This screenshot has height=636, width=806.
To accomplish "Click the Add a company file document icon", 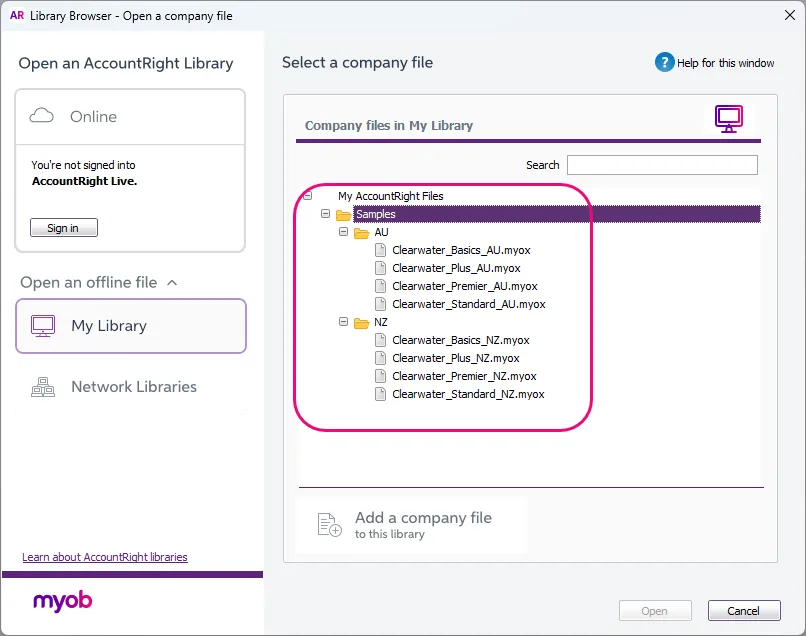I will 329,525.
